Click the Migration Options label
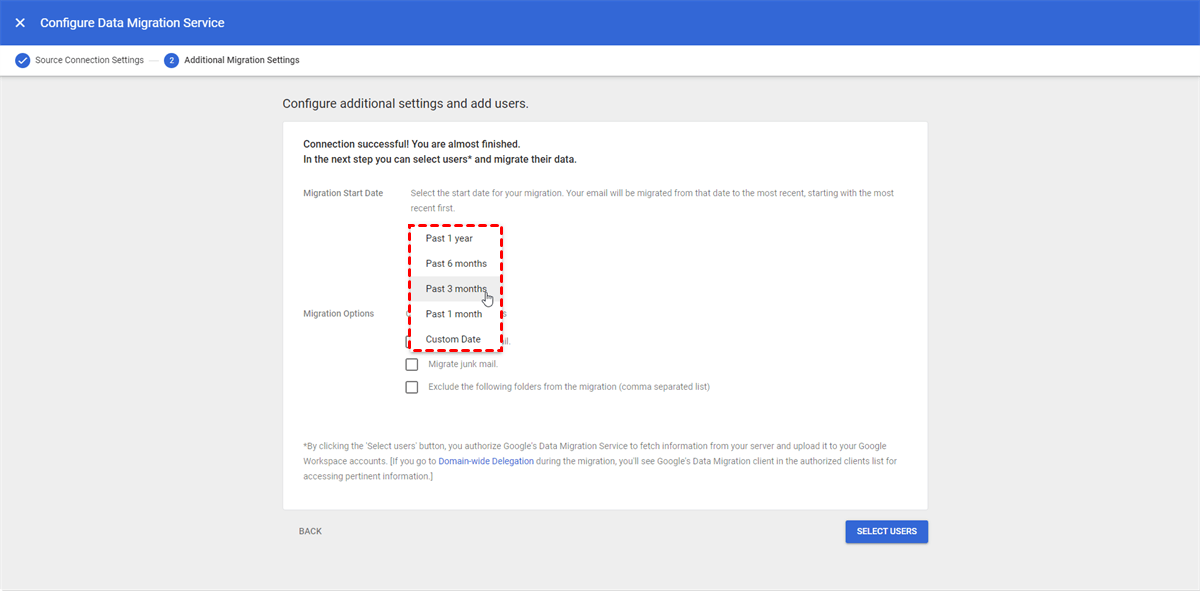 338,314
